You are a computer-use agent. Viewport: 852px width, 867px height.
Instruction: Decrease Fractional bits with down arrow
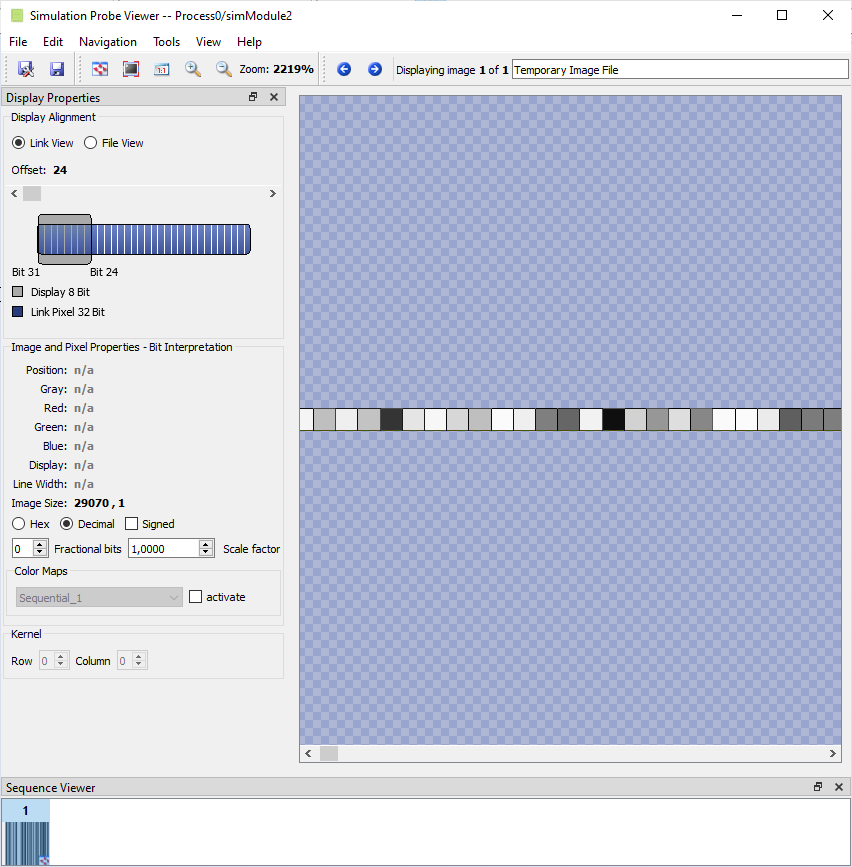(x=39, y=553)
